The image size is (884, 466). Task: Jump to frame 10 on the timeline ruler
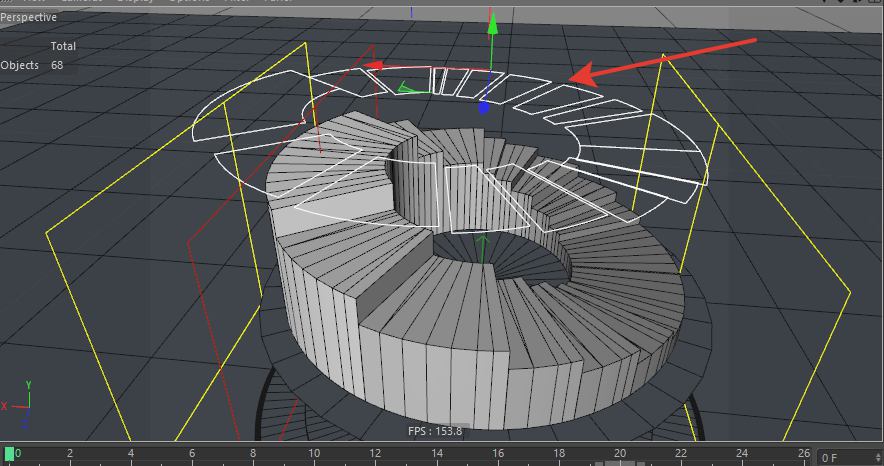point(313,453)
